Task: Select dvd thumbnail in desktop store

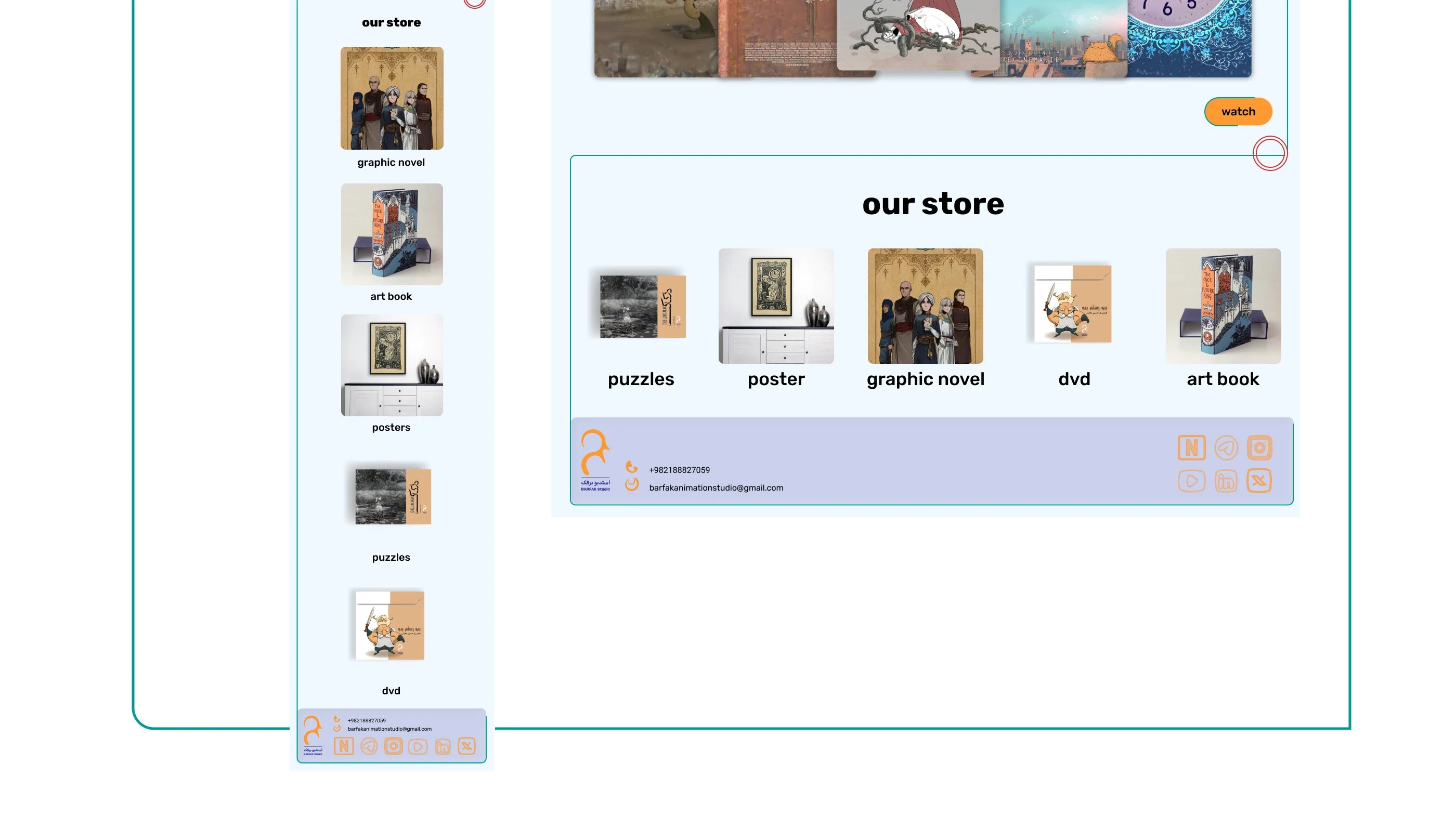Action: click(1072, 304)
